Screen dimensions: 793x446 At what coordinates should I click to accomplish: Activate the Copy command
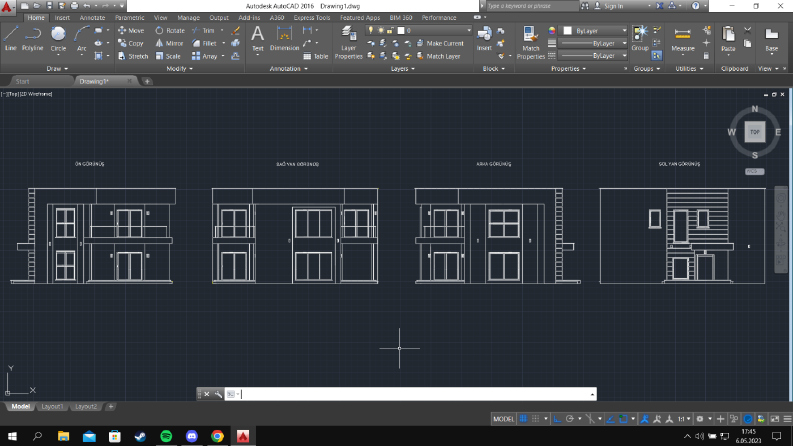click(x=131, y=43)
